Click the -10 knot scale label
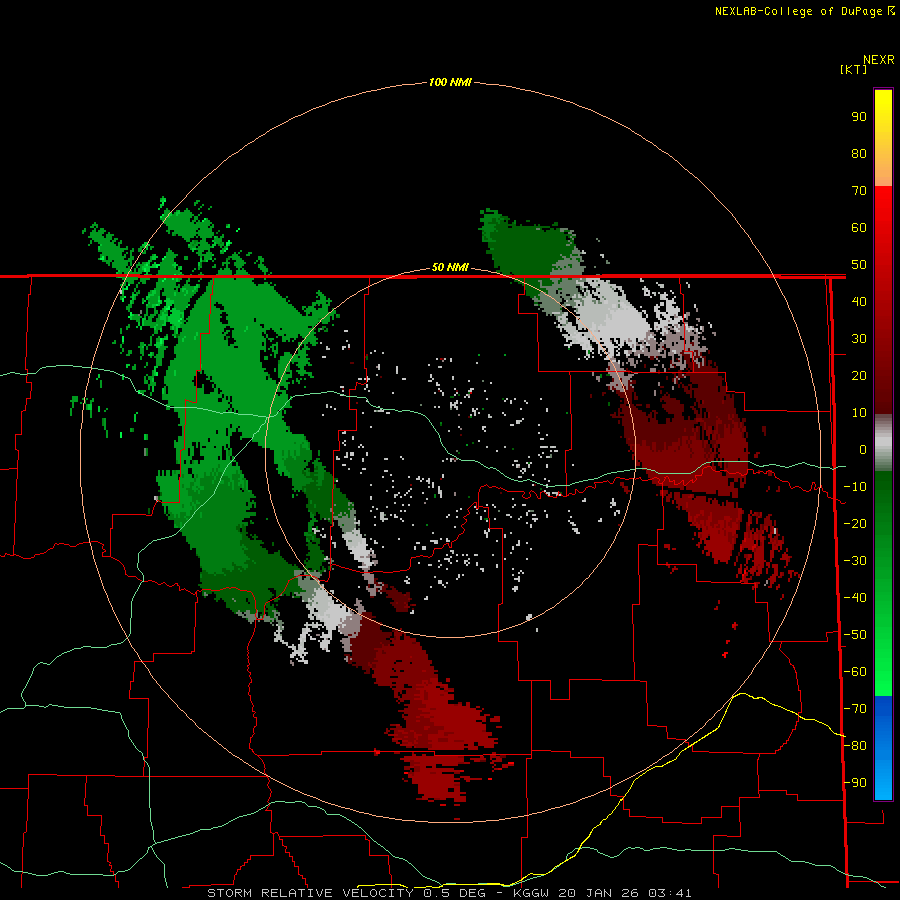Screen dimensions: 900x900 click(x=855, y=487)
